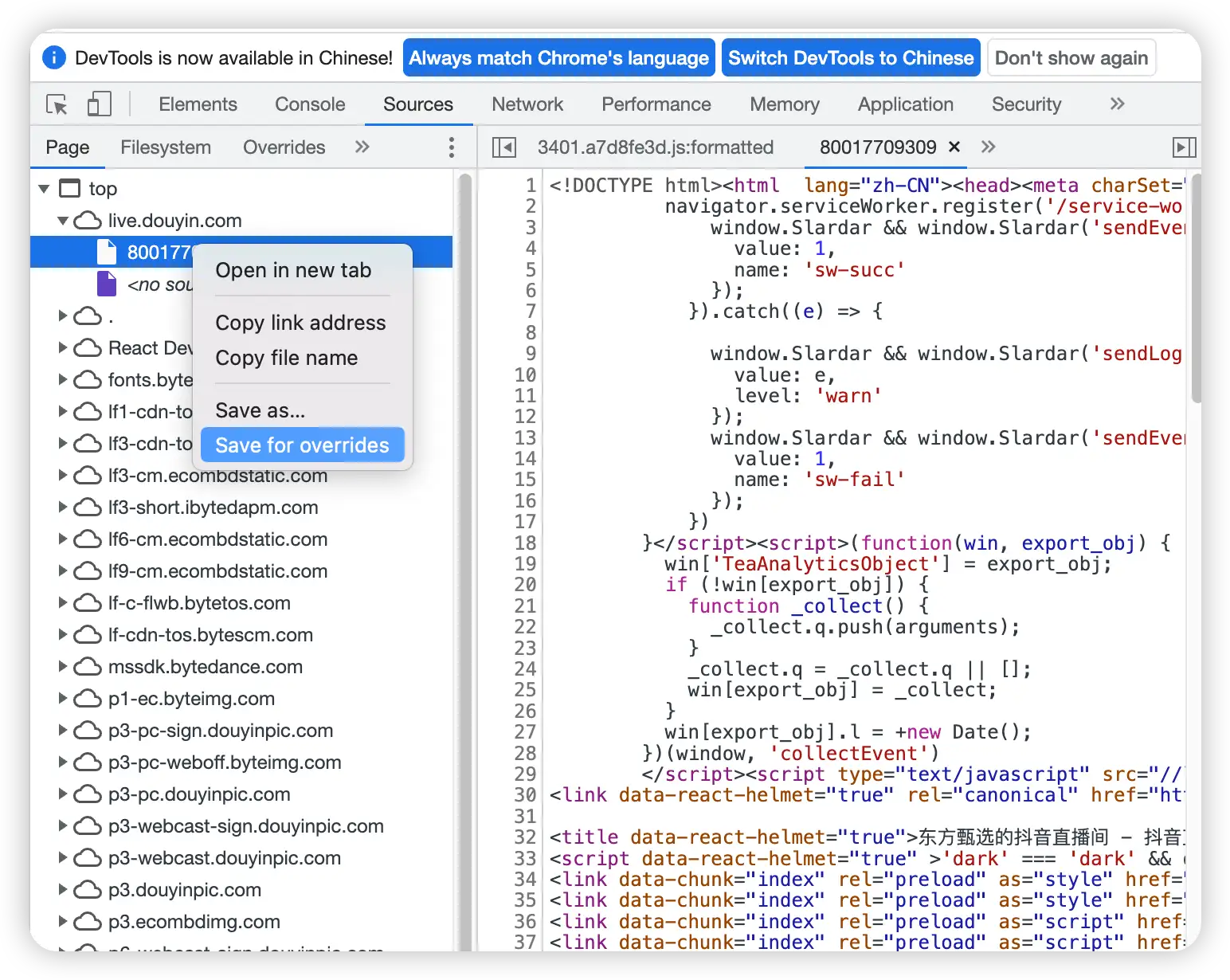1230x980 pixels.
Task: Show more open editor tabs chevron
Action: point(989,147)
